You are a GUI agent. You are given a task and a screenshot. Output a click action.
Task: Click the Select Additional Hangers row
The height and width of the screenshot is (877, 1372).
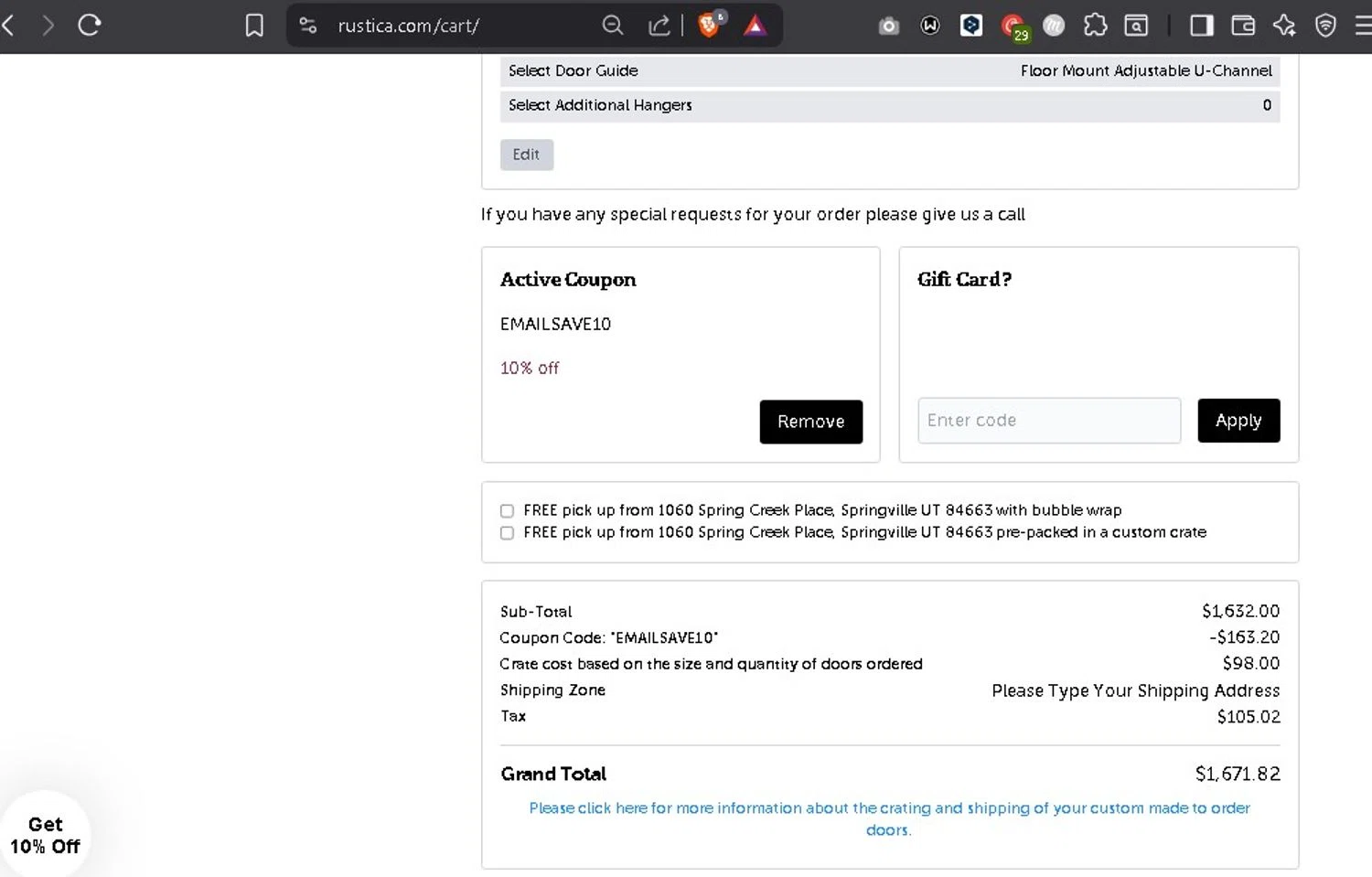click(x=889, y=105)
